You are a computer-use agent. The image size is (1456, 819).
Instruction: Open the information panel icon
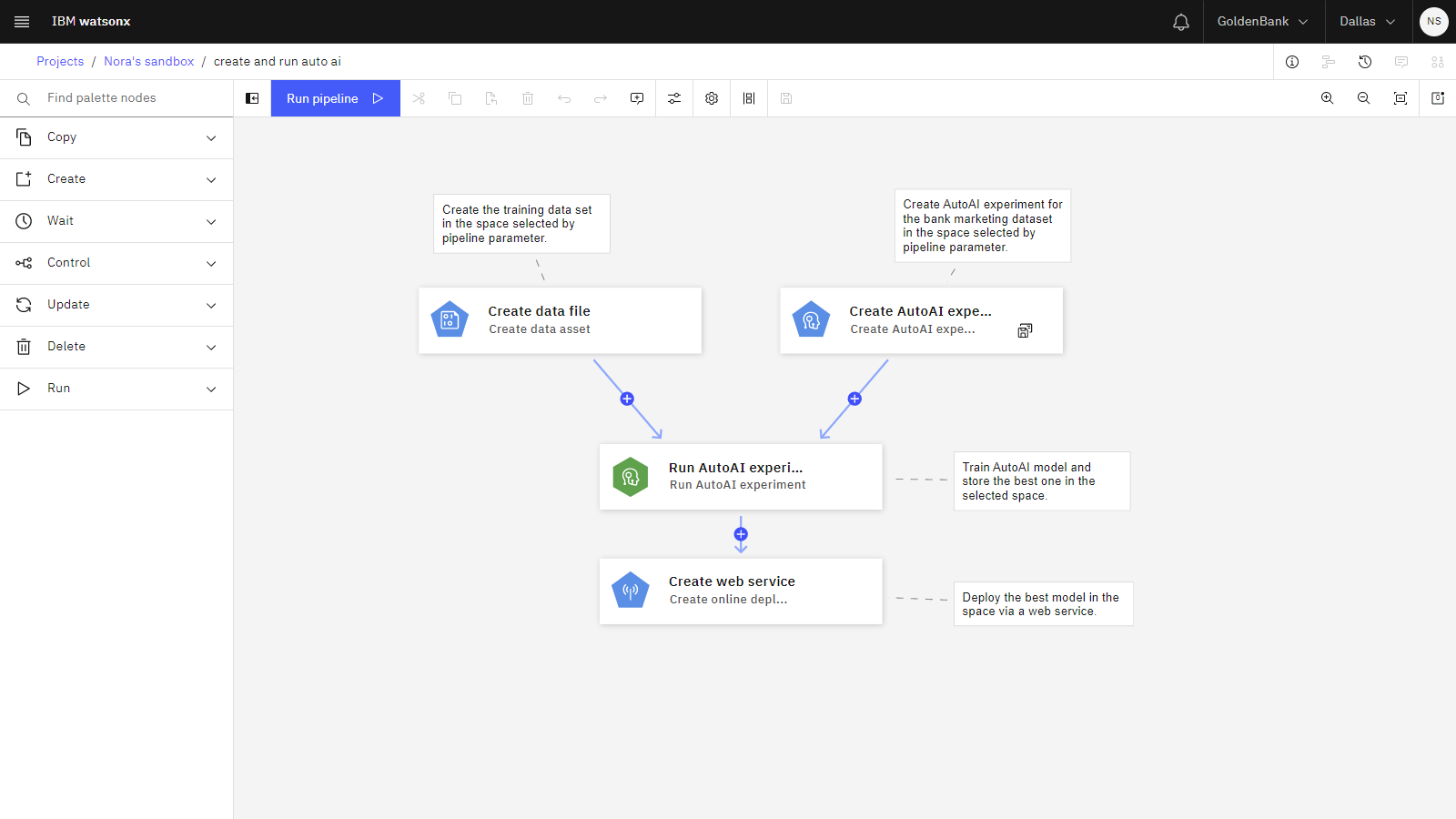tap(1292, 62)
